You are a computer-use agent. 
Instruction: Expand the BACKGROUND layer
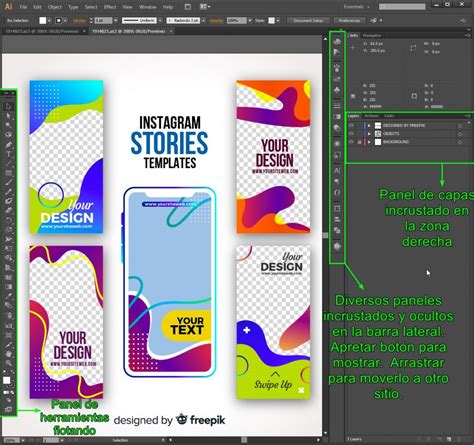369,142
